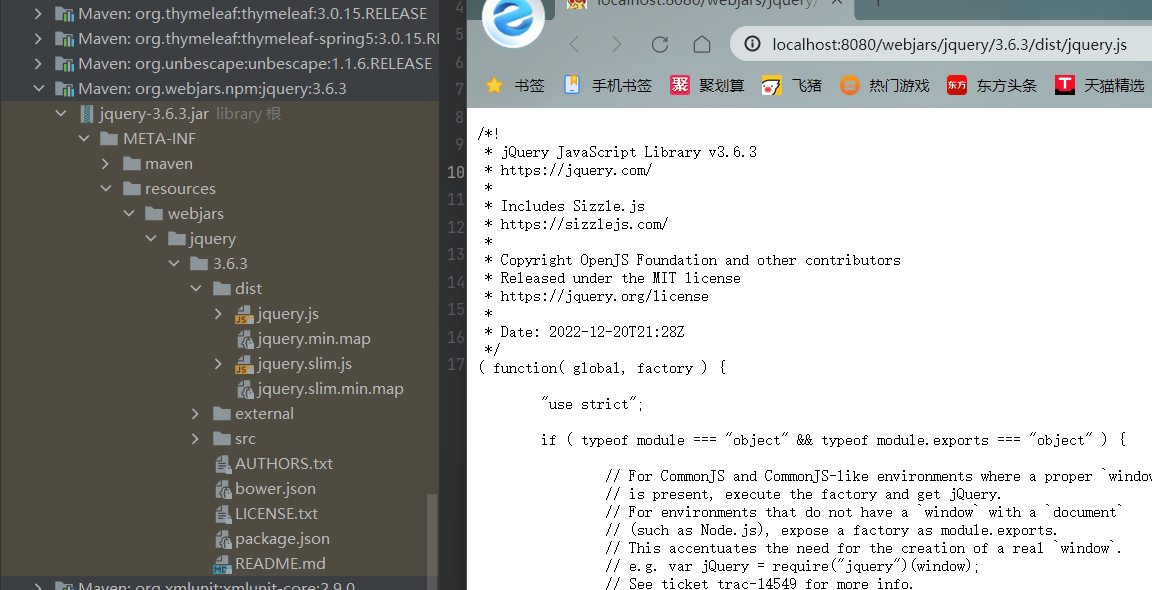This screenshot has width=1152, height=590.
Task: Expand the jquery.js file node
Action: click(x=218, y=314)
